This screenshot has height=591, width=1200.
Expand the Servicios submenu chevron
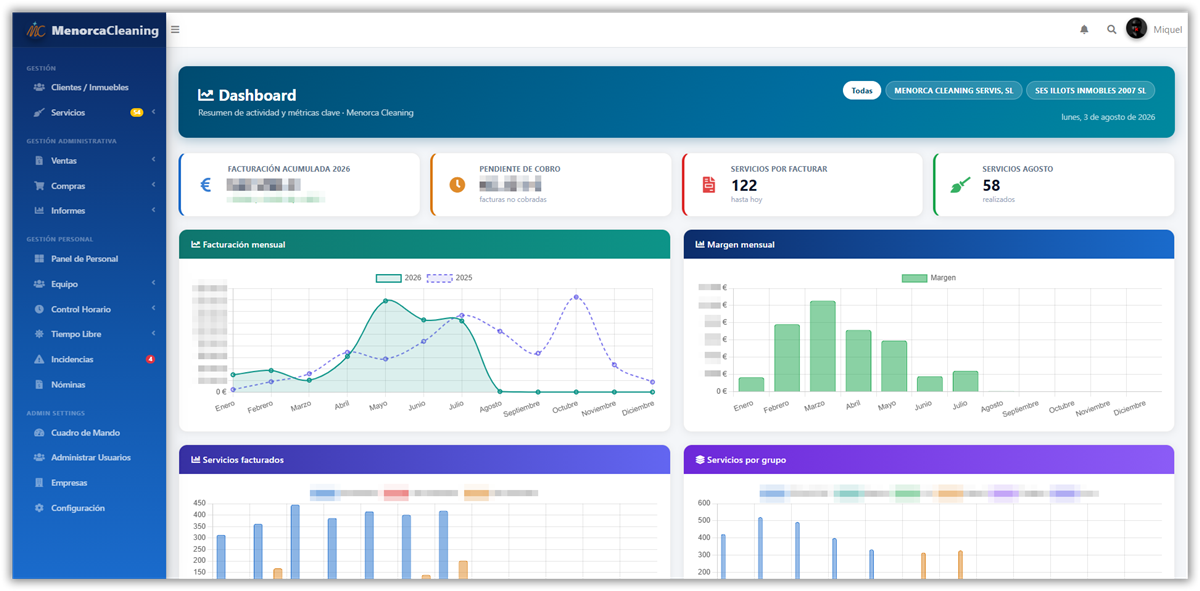[154, 113]
